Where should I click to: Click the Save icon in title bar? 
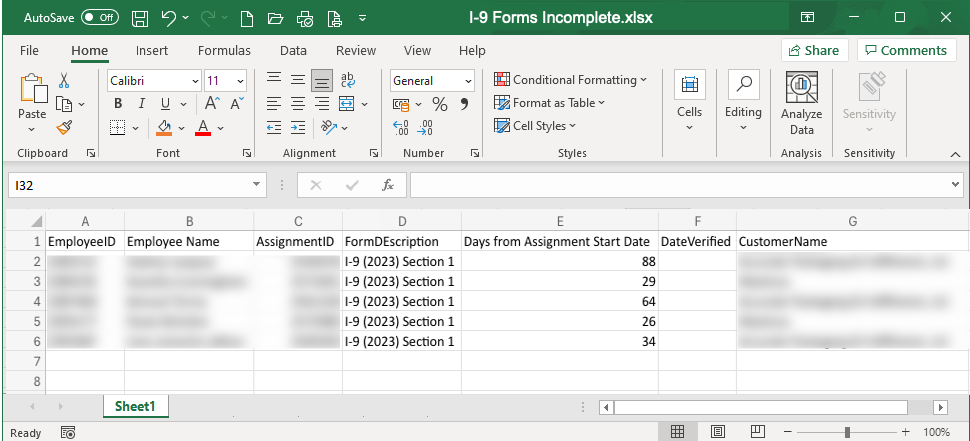(x=140, y=18)
